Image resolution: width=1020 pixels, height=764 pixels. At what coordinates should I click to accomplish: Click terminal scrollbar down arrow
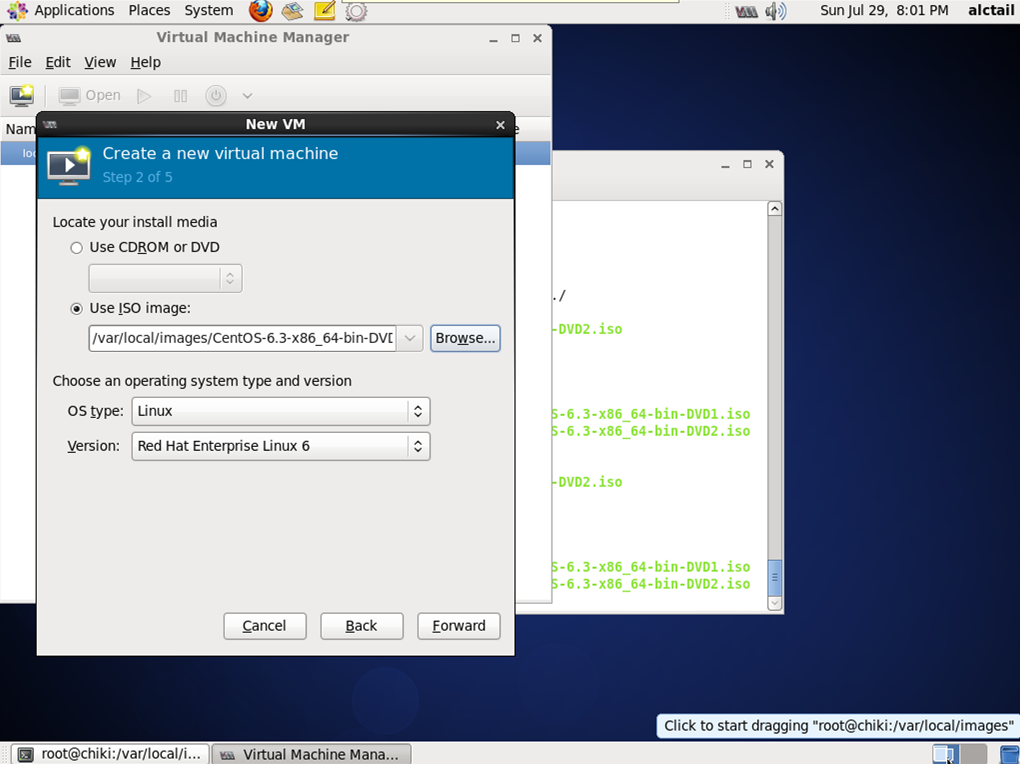[775, 603]
